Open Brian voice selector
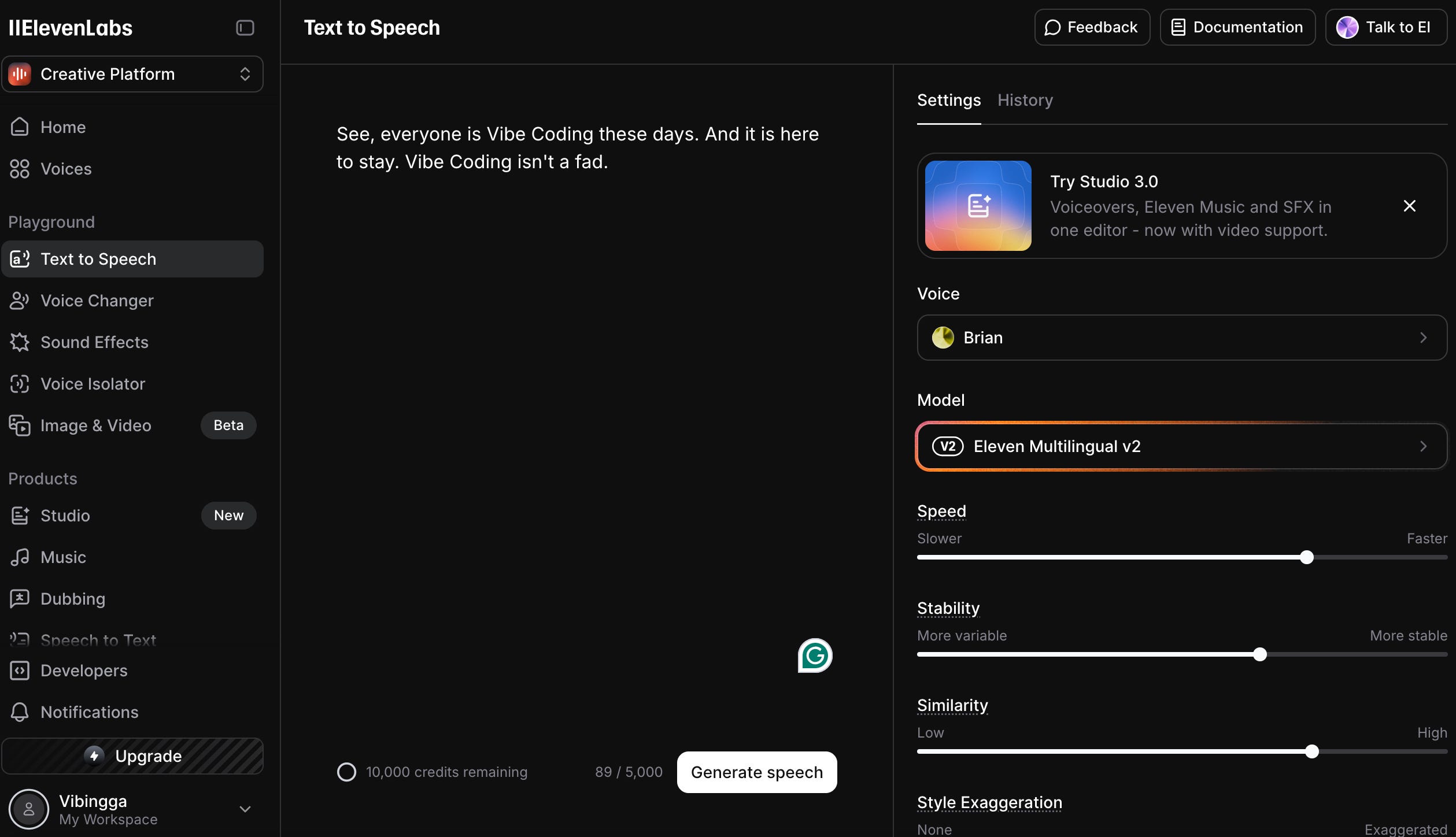Image resolution: width=1456 pixels, height=837 pixels. (1181, 338)
